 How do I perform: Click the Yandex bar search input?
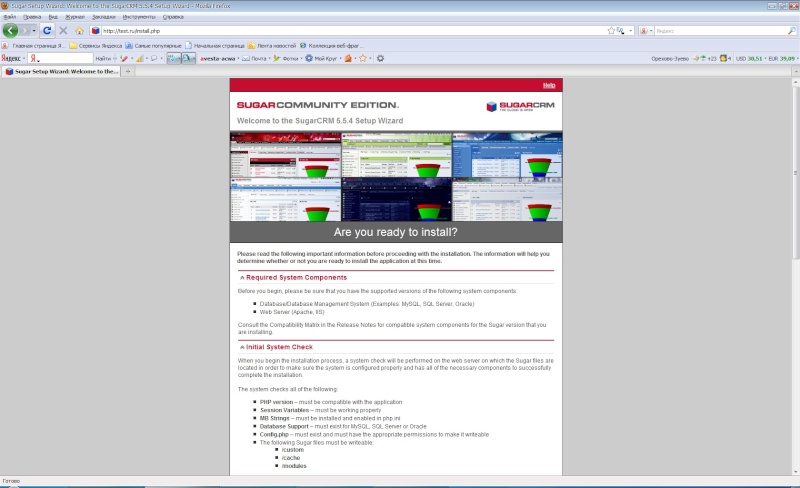click(60, 58)
